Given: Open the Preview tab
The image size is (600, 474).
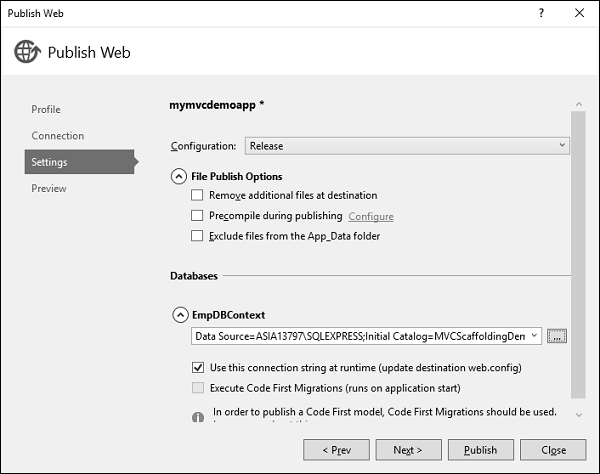Looking at the screenshot, I should (49, 188).
